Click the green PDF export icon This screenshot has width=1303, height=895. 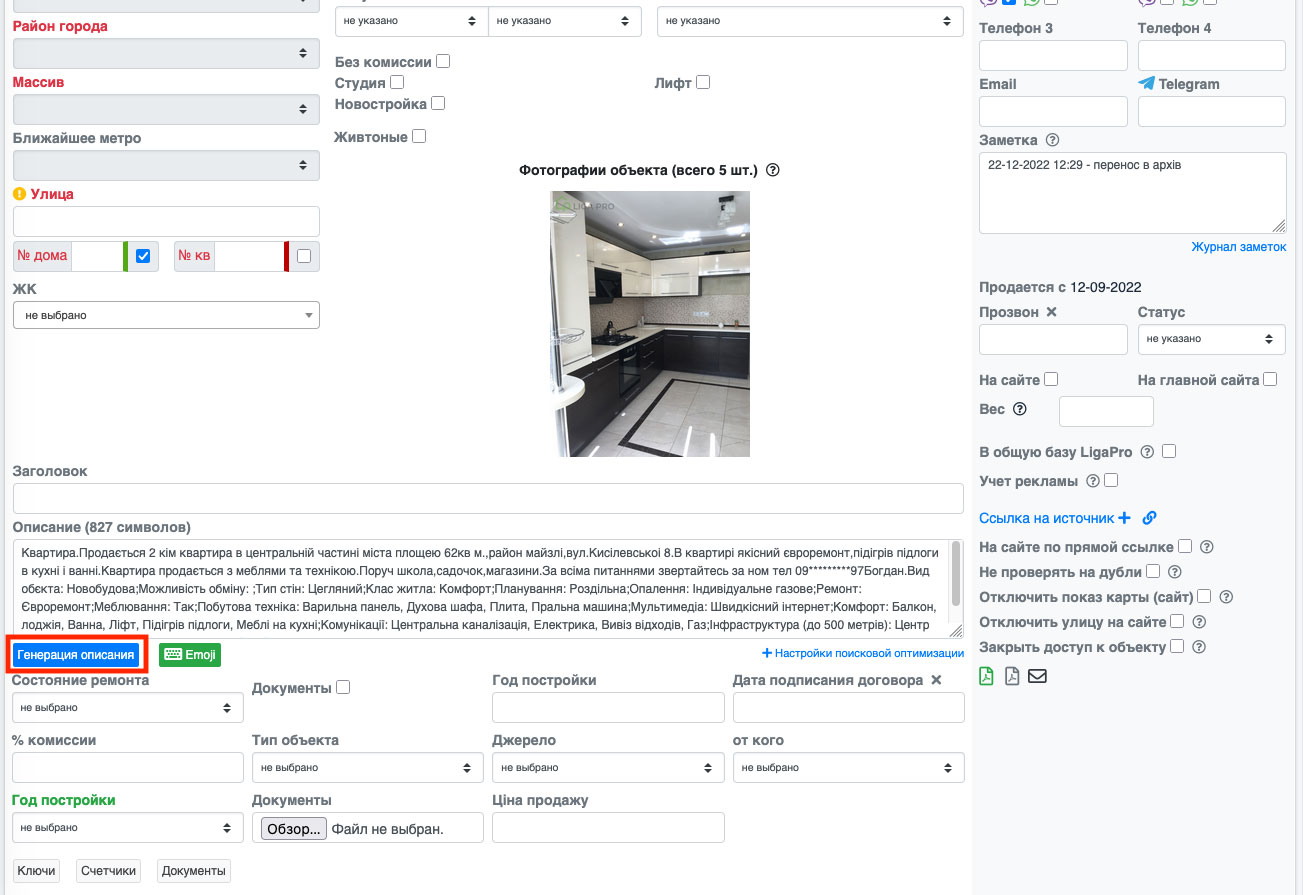pyautogui.click(x=986, y=676)
